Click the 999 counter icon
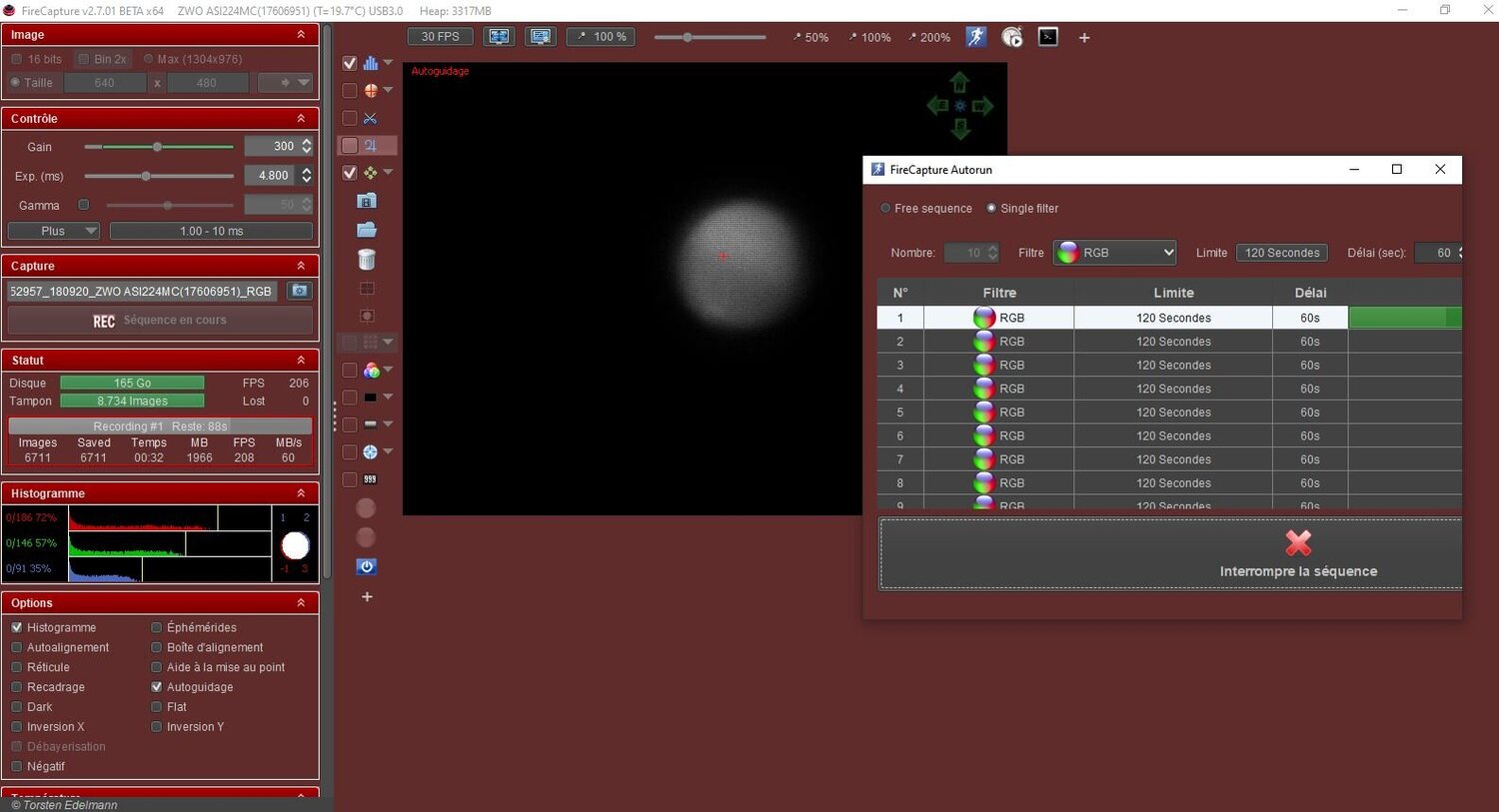1499x812 pixels. (370, 479)
